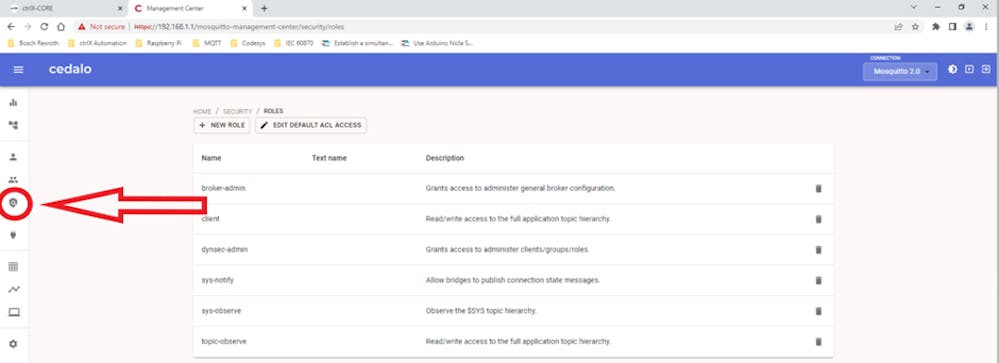Click the New Role button

(222, 125)
